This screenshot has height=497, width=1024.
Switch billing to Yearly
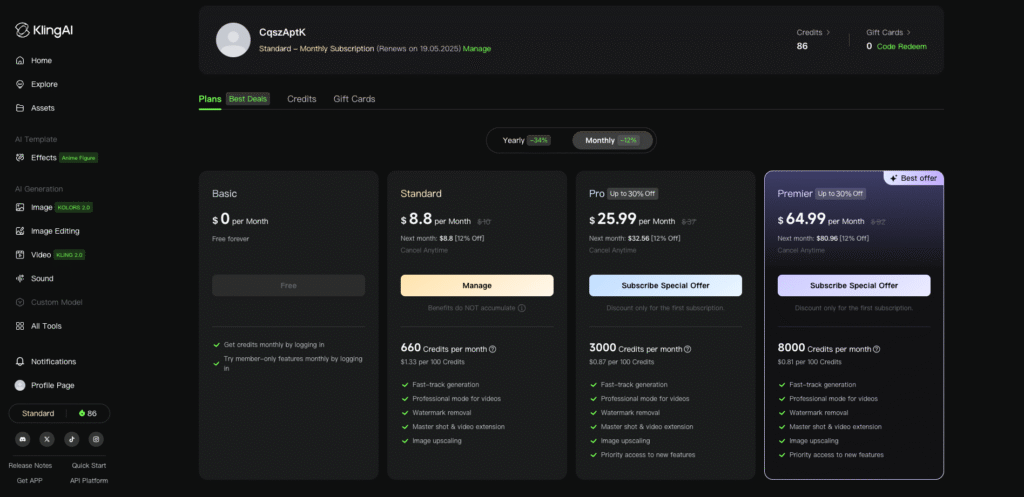coord(526,140)
